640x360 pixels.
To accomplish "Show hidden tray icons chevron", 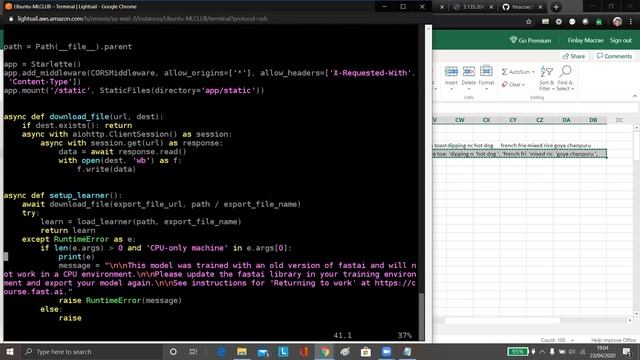I will click(542, 351).
